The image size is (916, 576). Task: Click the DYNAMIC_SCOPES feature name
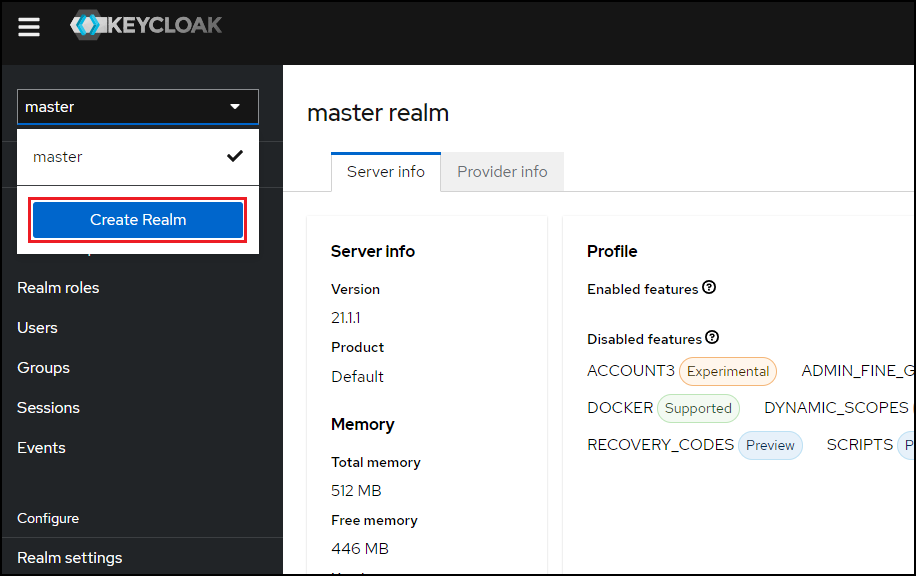(x=836, y=408)
